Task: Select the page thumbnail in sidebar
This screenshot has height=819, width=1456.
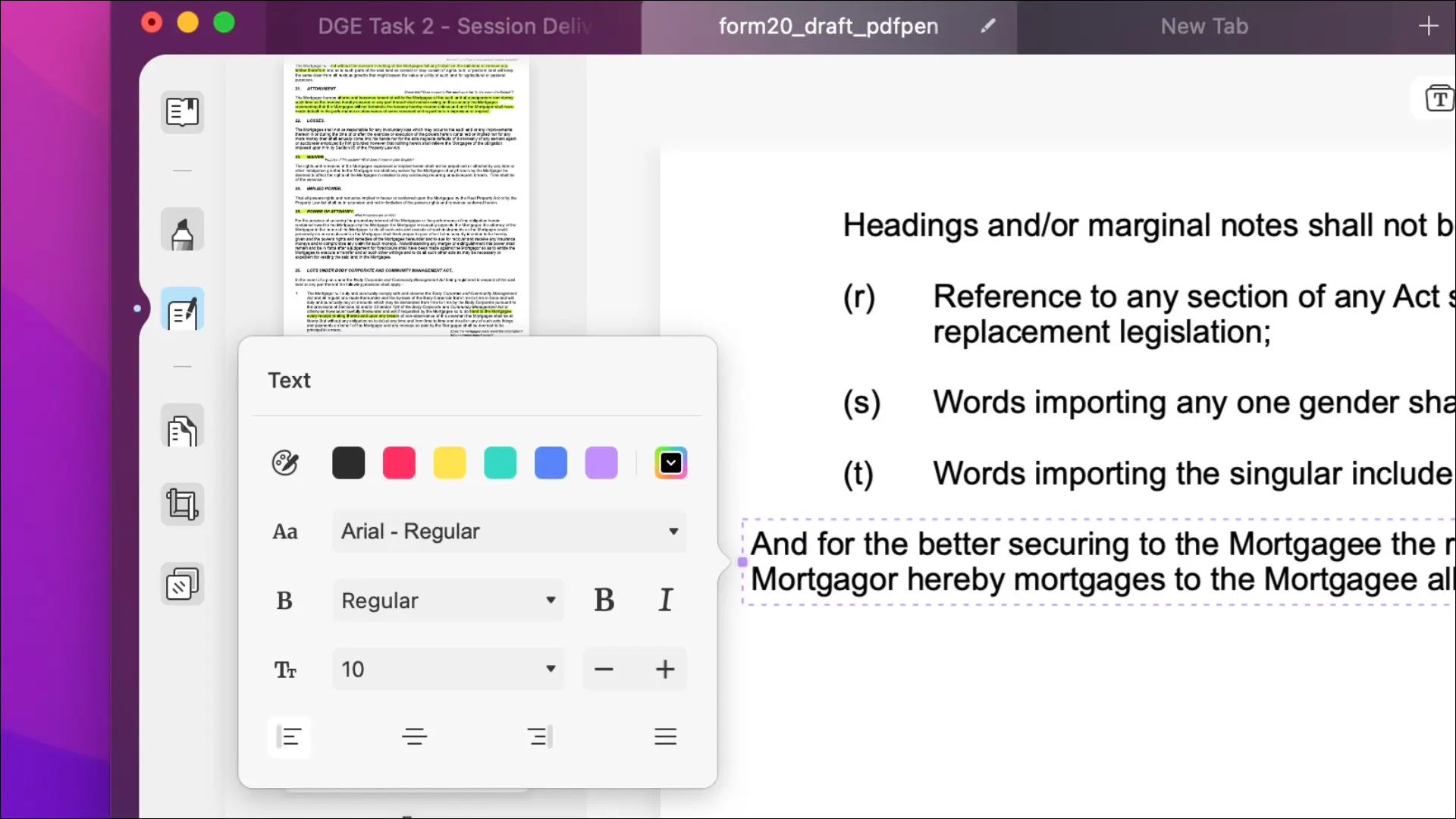Action: (406, 196)
